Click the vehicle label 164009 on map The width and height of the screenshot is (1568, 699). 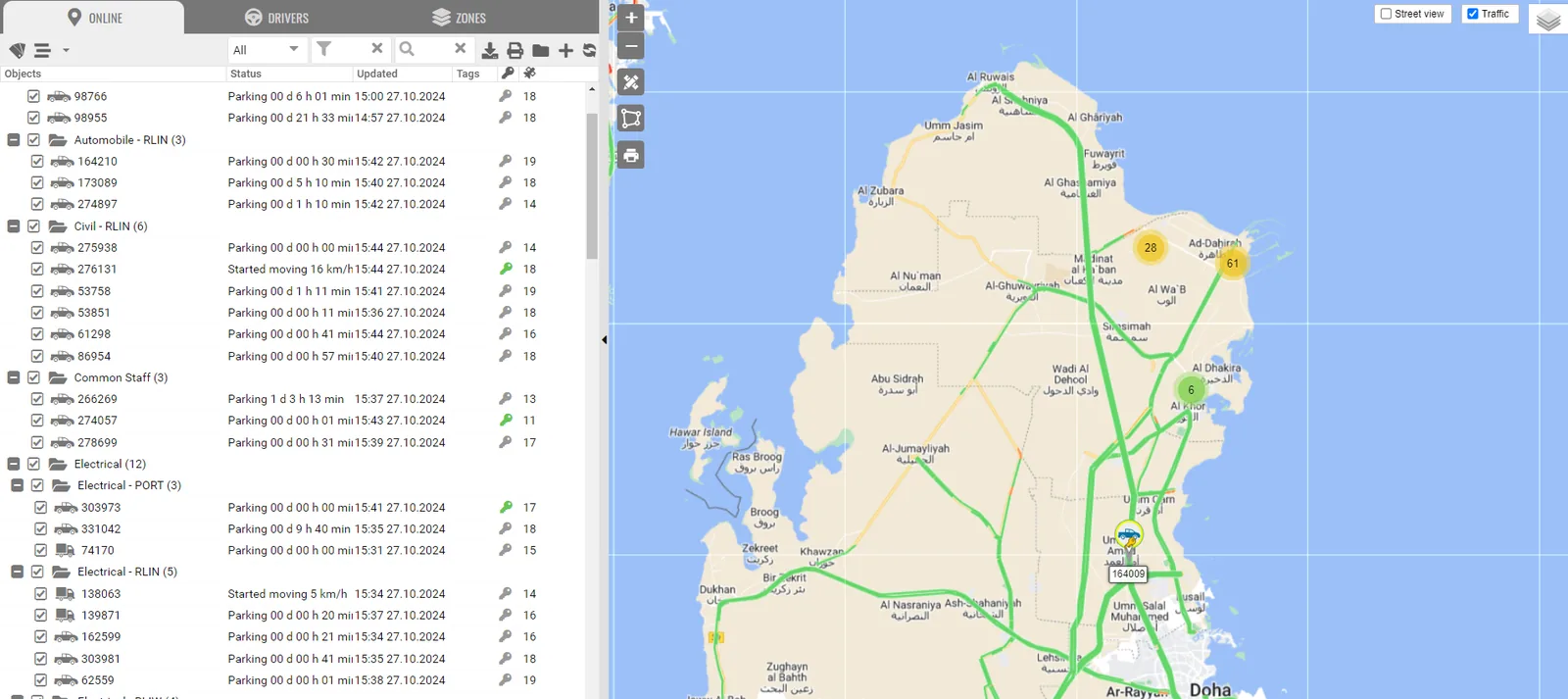pyautogui.click(x=1128, y=574)
